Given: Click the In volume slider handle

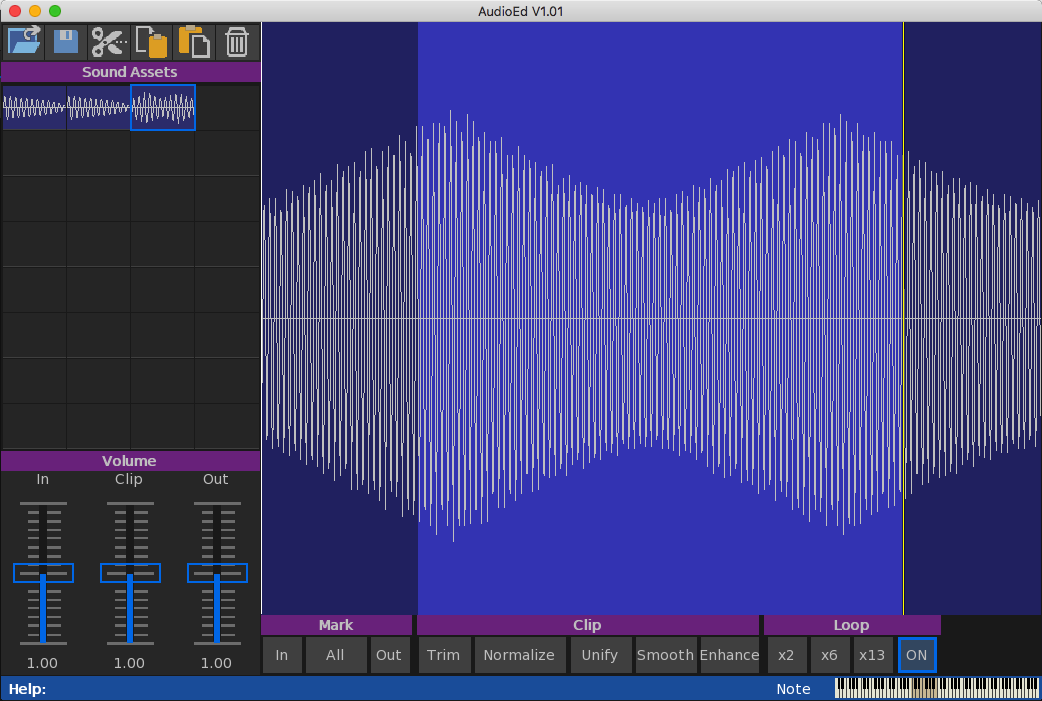Looking at the screenshot, I should [43, 573].
